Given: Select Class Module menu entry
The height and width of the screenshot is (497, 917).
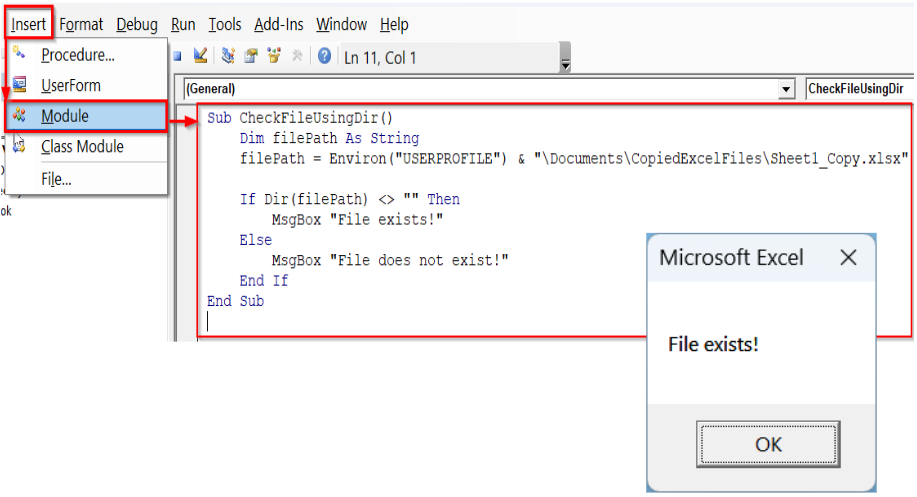Looking at the screenshot, I should (x=82, y=147).
